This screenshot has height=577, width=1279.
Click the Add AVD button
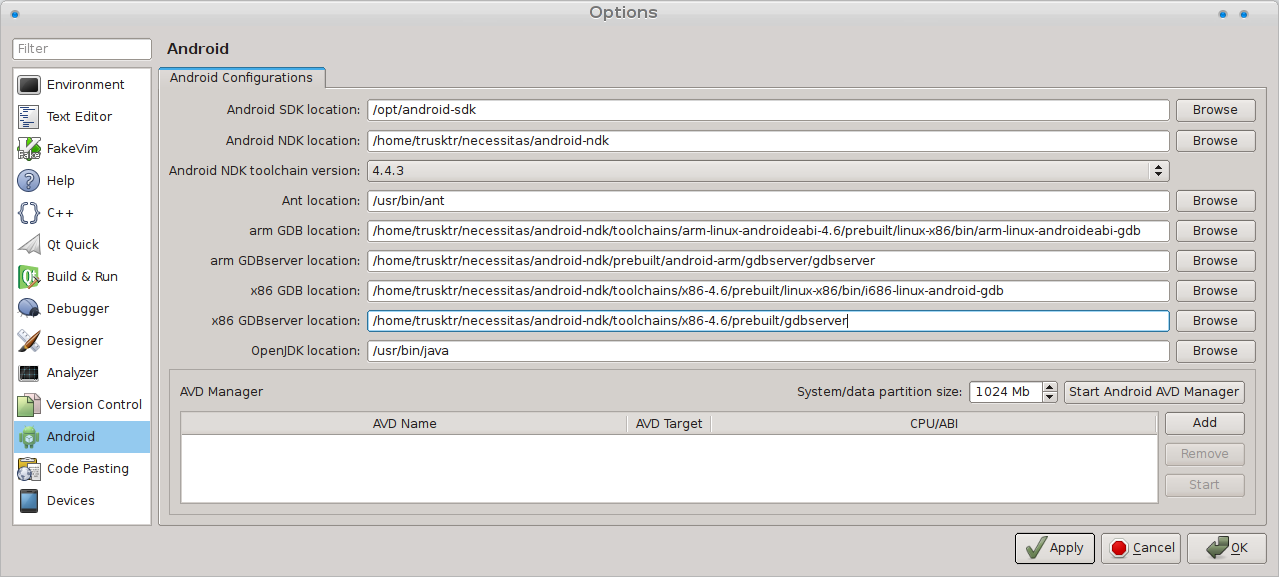(1204, 423)
